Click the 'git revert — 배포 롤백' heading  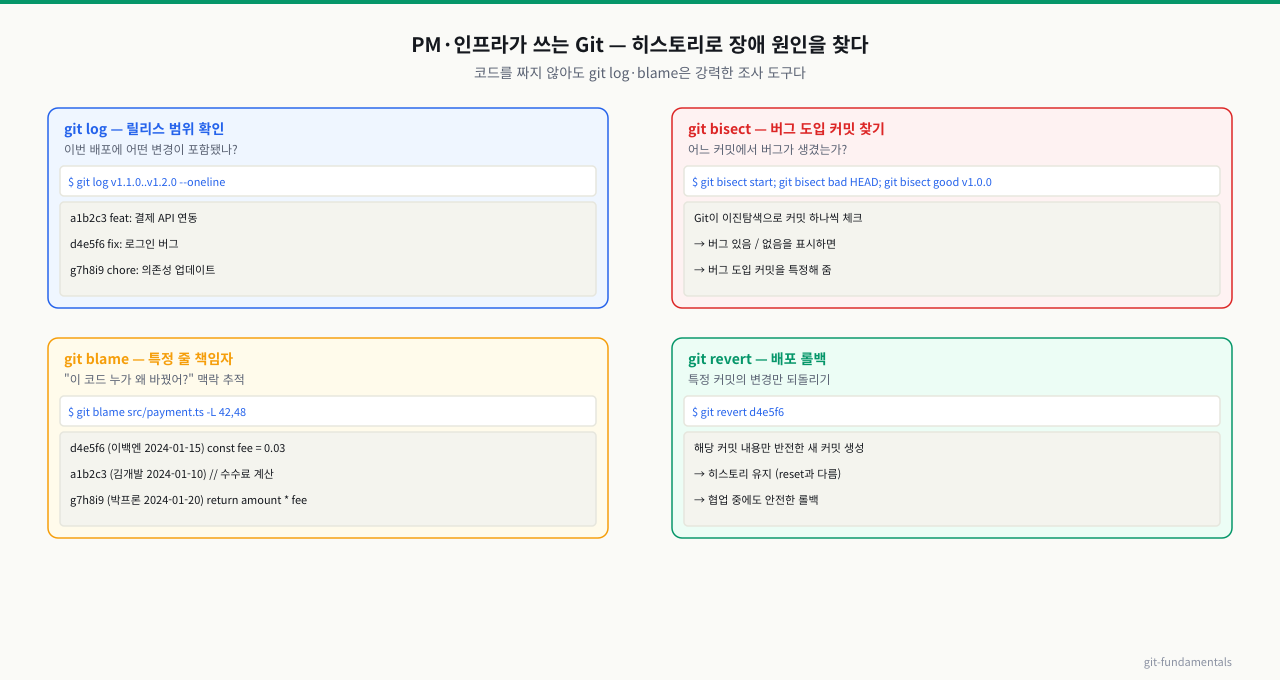click(757, 359)
